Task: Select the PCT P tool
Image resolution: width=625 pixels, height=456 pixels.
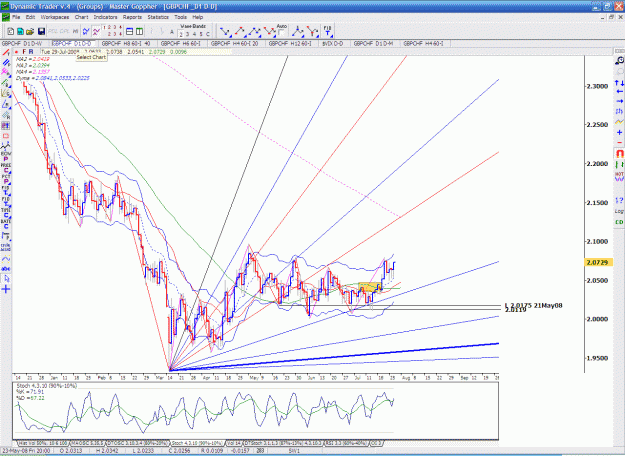Action: pos(6,179)
